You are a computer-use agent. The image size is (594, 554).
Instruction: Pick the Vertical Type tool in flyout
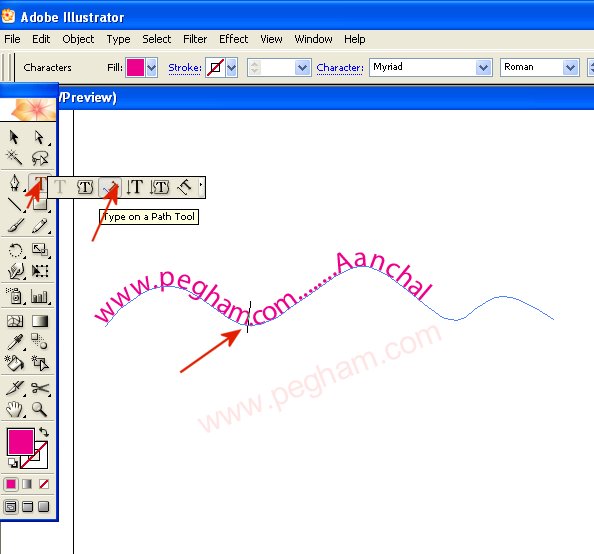(x=134, y=187)
